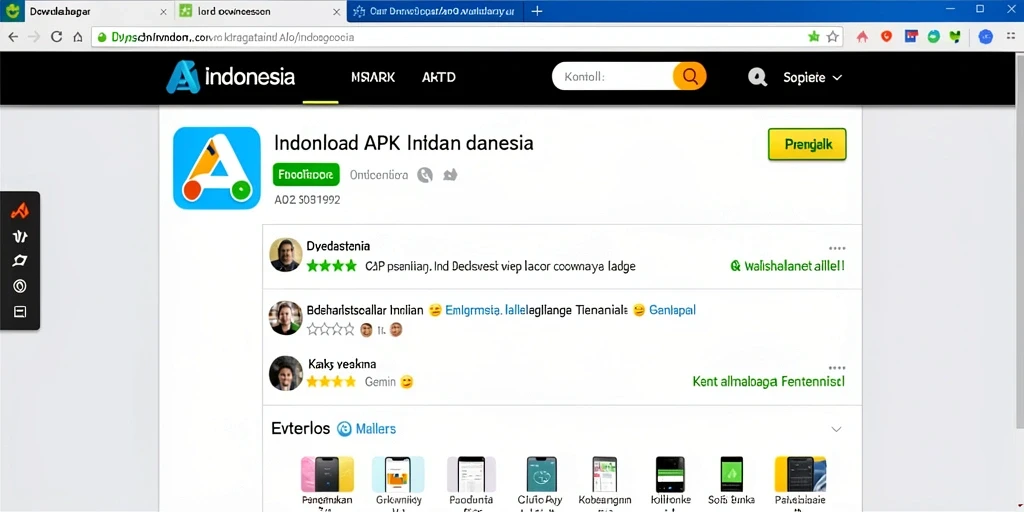The width and height of the screenshot is (1024, 512).
Task: Switch to the Dewalahagar browser tab
Action: [88, 11]
